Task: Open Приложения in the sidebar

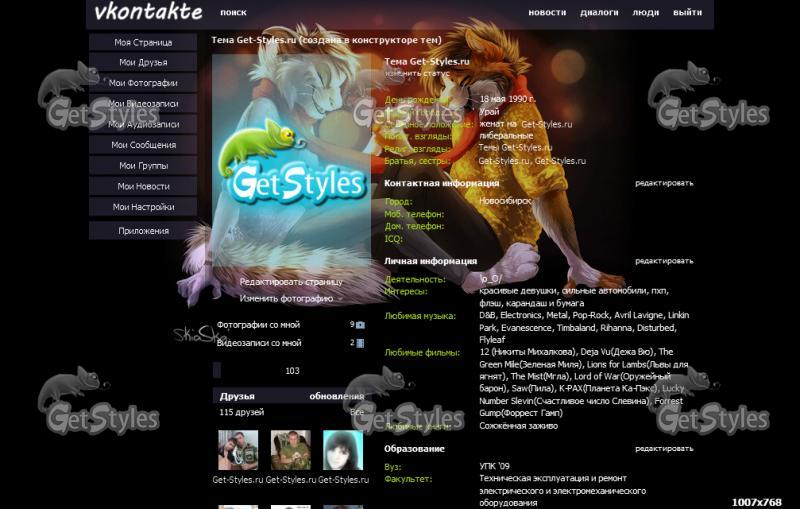Action: click(143, 231)
